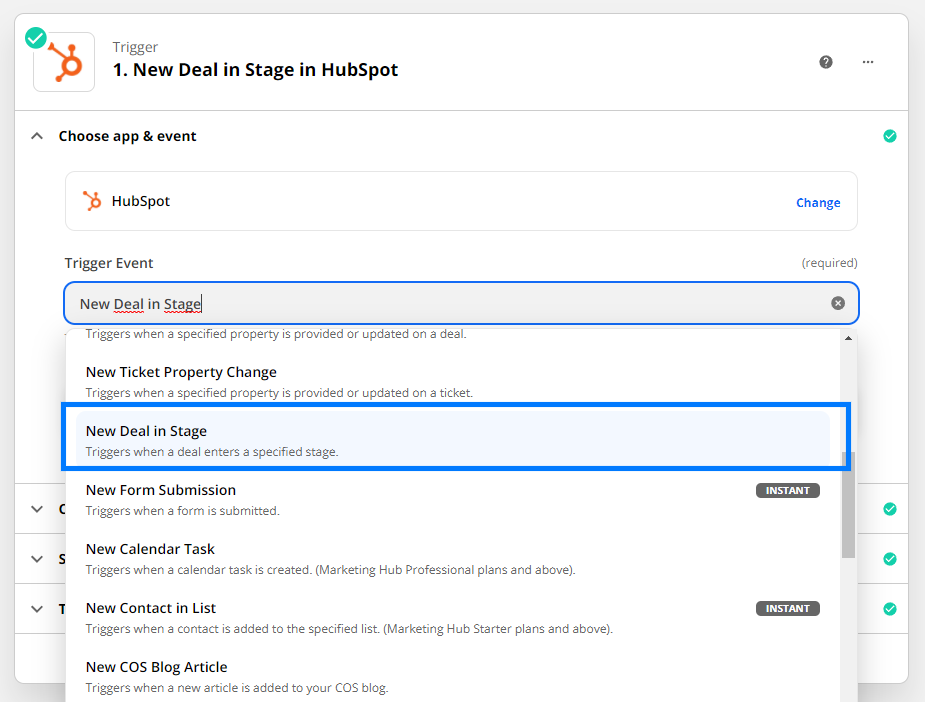This screenshot has height=702, width=925.
Task: Open the help question mark icon
Action: coord(826,62)
